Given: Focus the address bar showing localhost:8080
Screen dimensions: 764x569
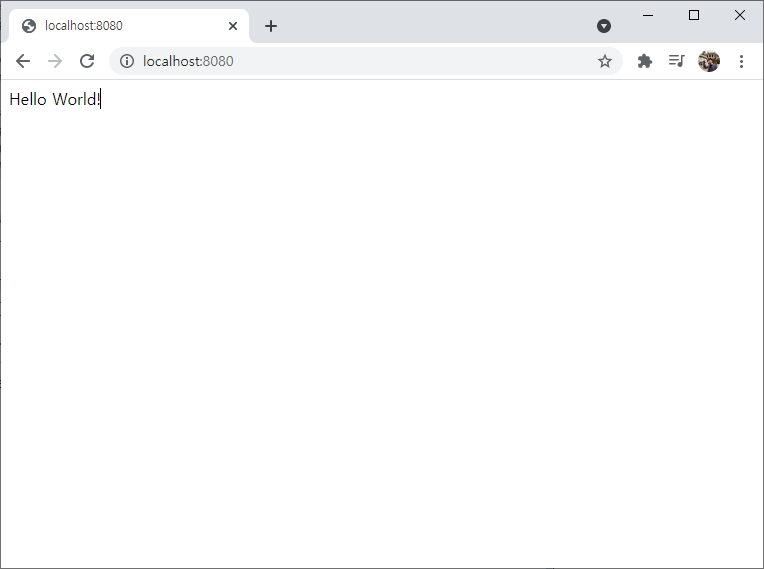Looking at the screenshot, I should coord(365,61).
